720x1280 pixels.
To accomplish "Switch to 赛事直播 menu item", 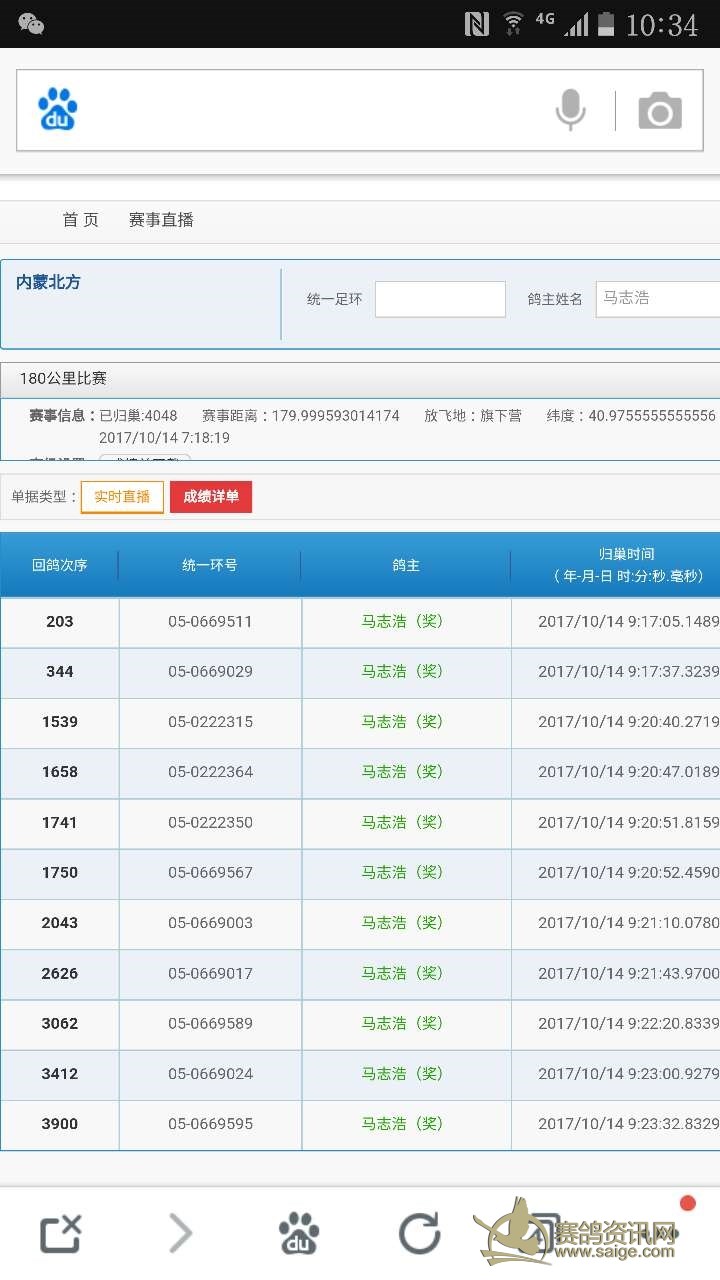I will click(x=161, y=220).
